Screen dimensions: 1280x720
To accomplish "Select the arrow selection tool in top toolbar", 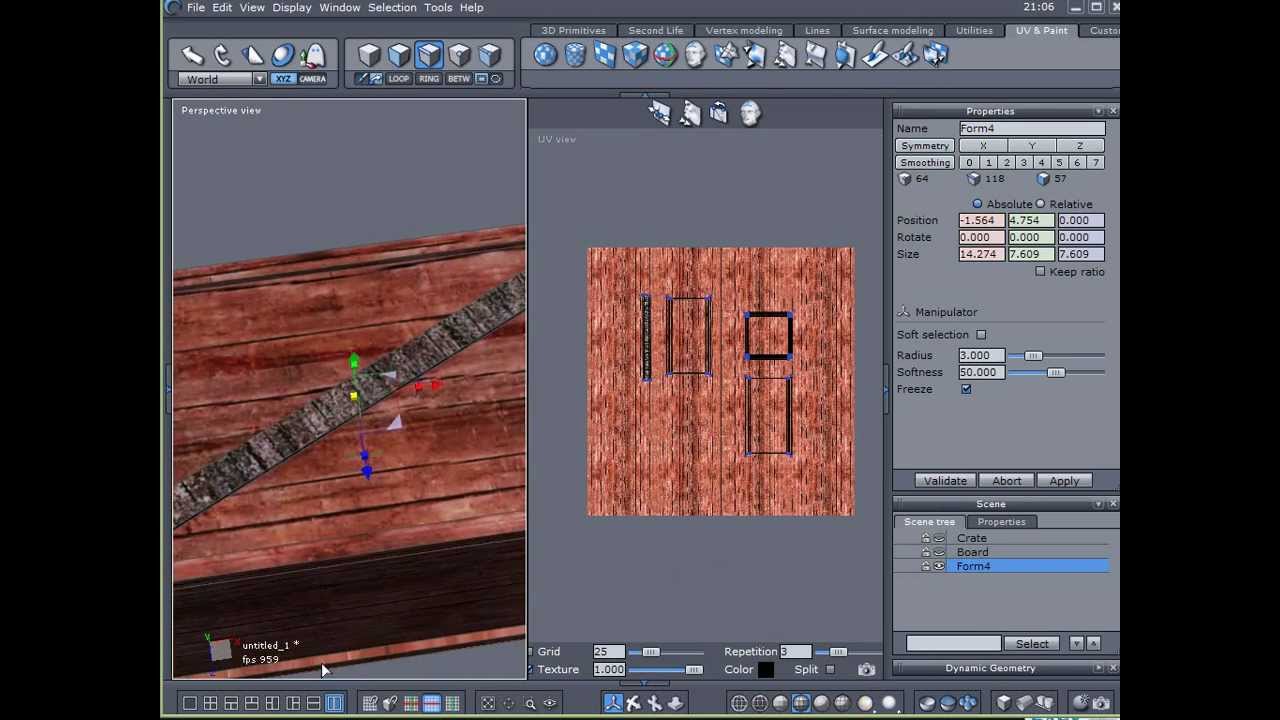I will click(192, 55).
